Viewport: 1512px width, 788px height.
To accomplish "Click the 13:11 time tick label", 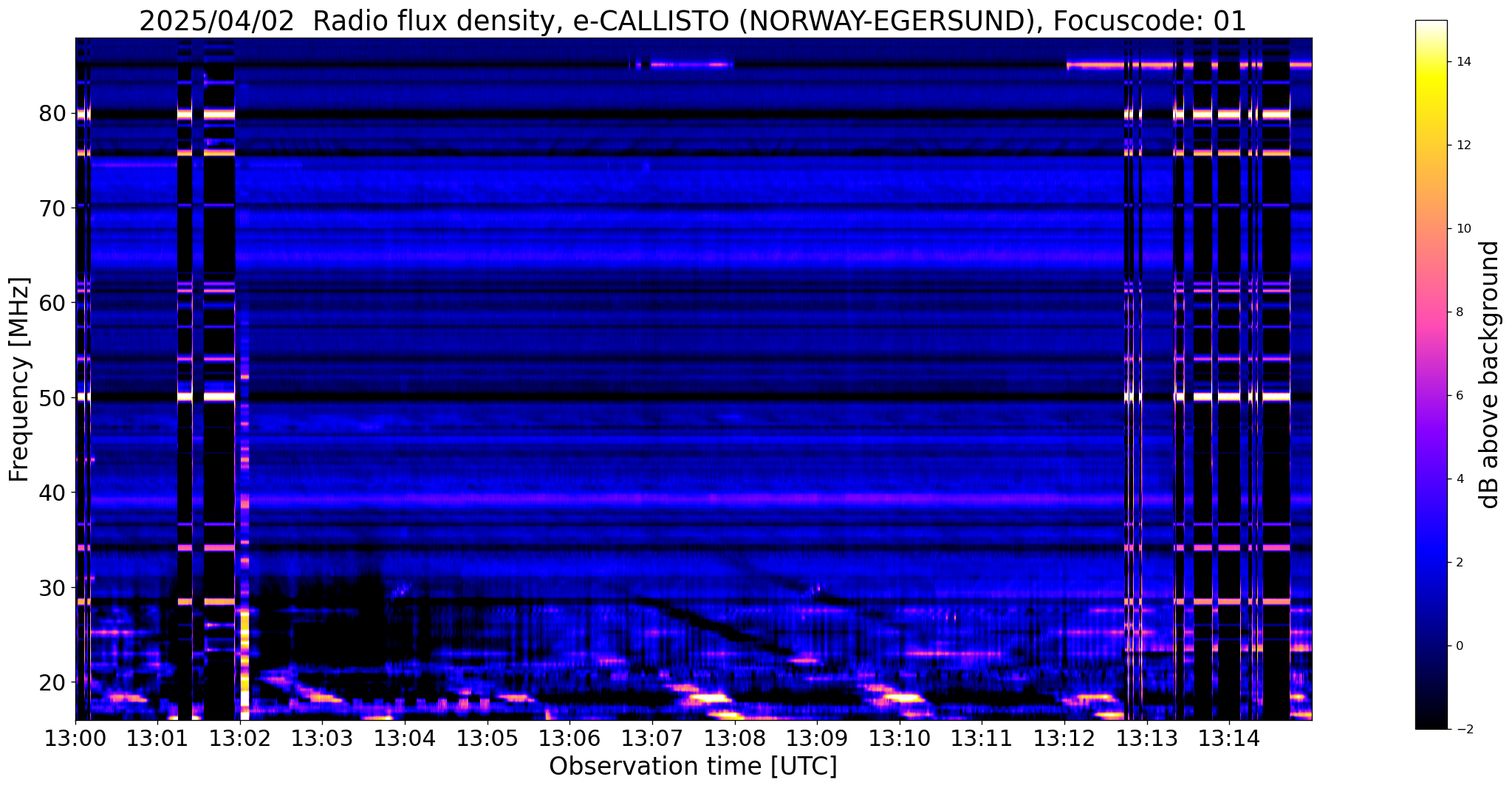I will pyautogui.click(x=982, y=738).
